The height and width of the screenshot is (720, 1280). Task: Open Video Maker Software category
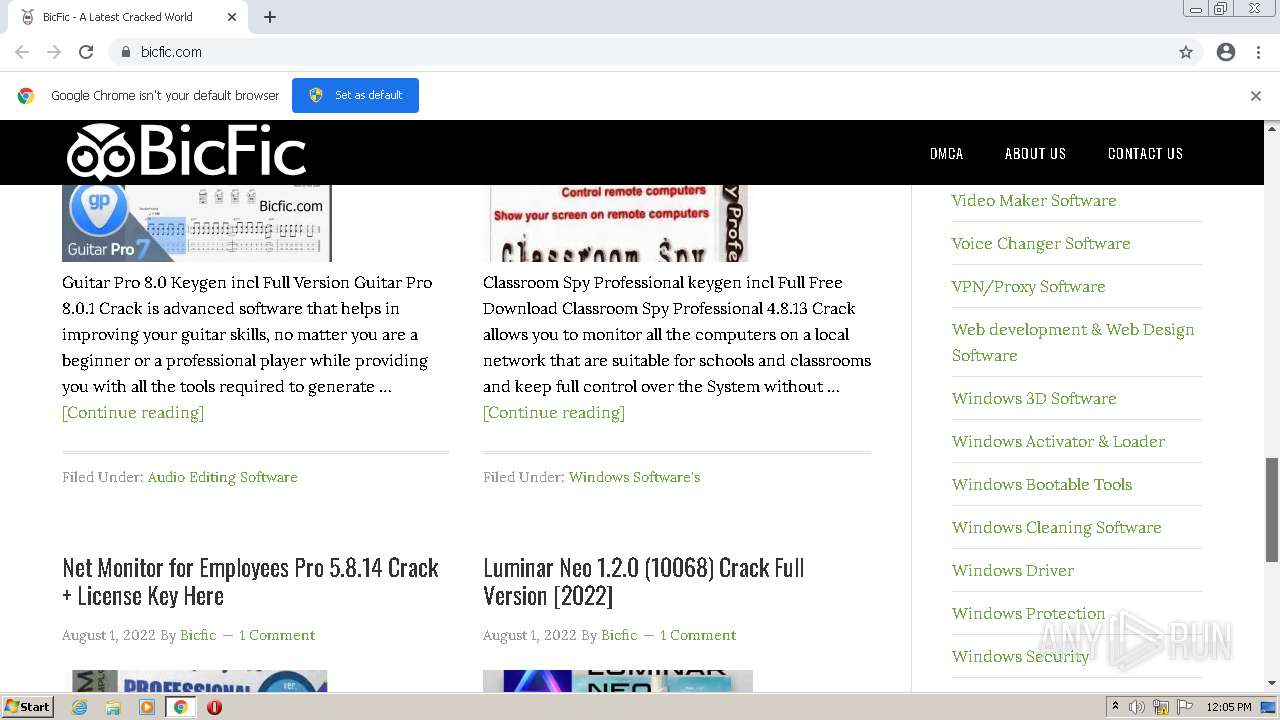[x=1034, y=200]
